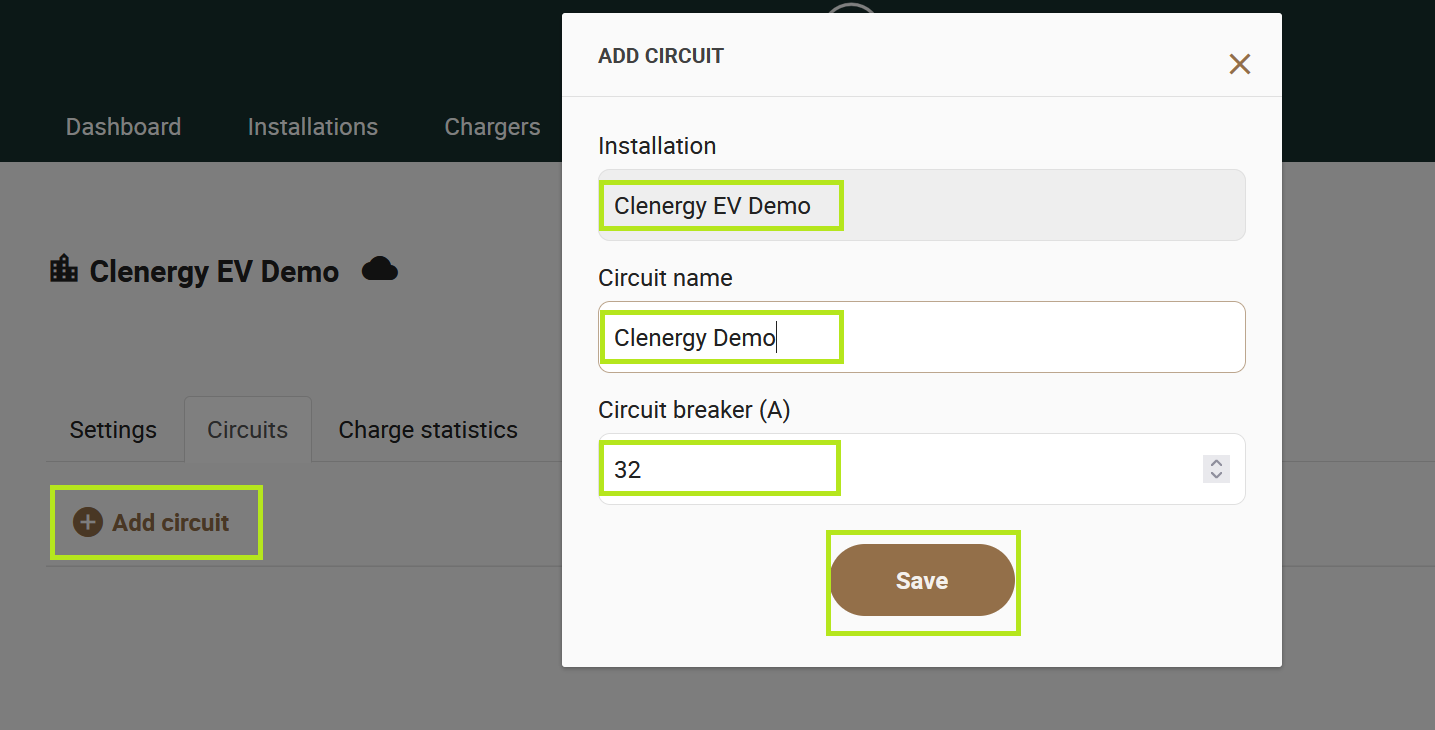Click into the Circuit name field

tap(922, 337)
